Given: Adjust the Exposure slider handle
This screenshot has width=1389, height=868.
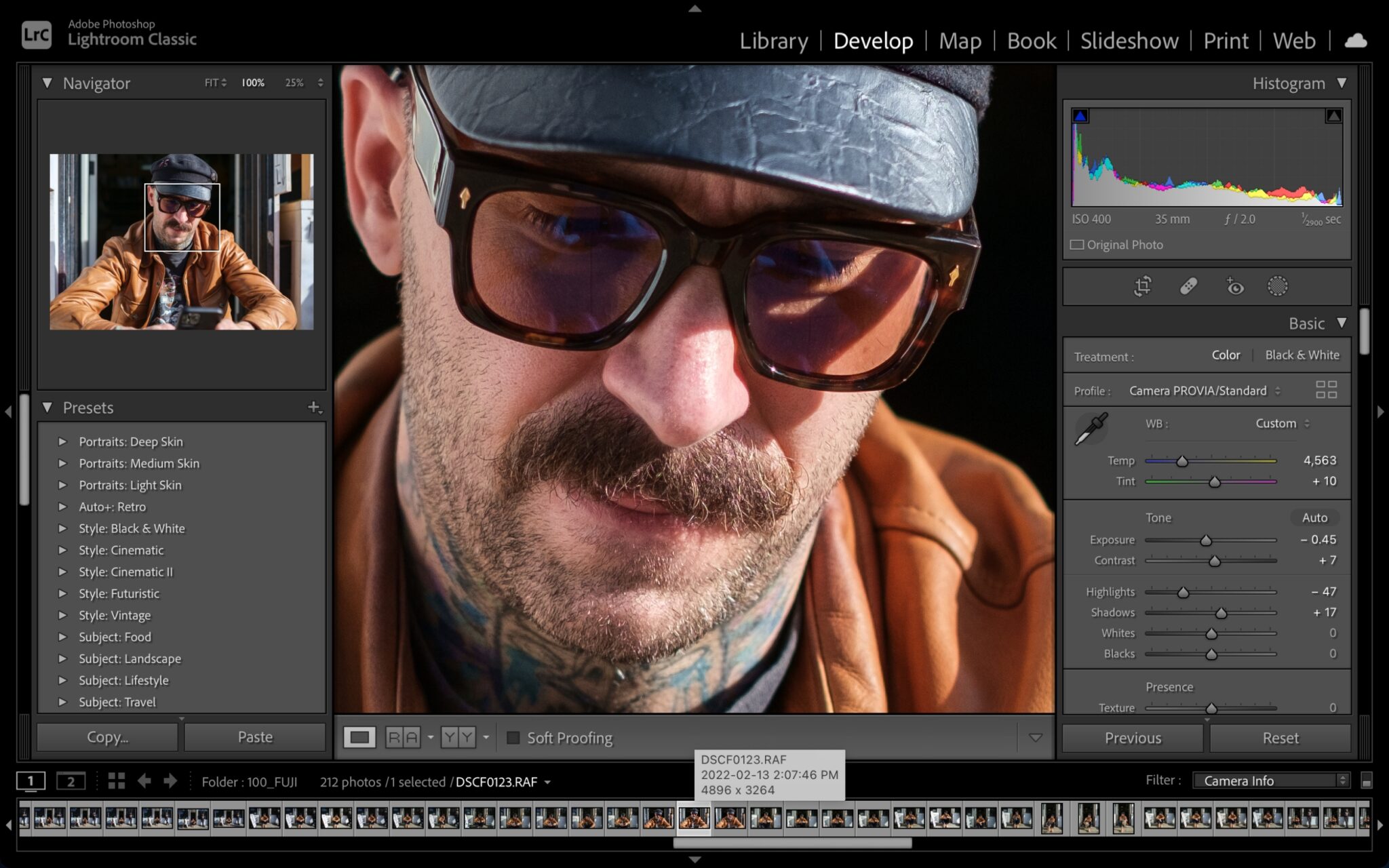Looking at the screenshot, I should coord(1206,540).
